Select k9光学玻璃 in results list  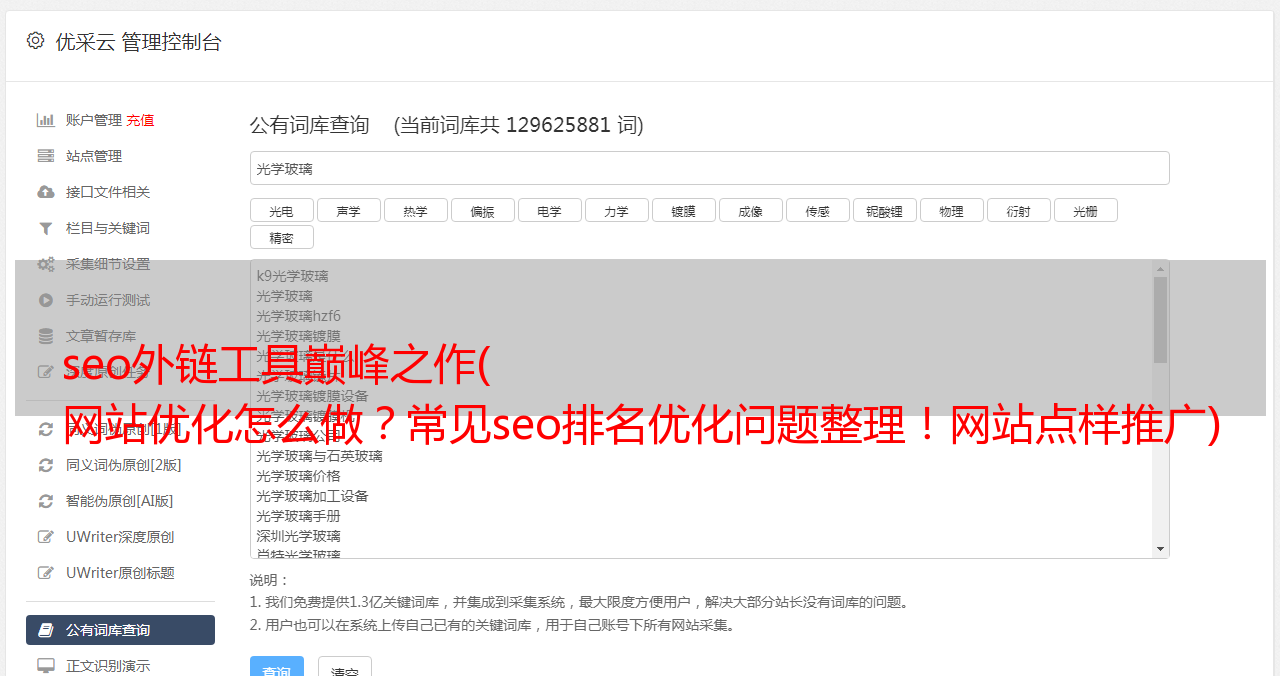[x=292, y=276]
